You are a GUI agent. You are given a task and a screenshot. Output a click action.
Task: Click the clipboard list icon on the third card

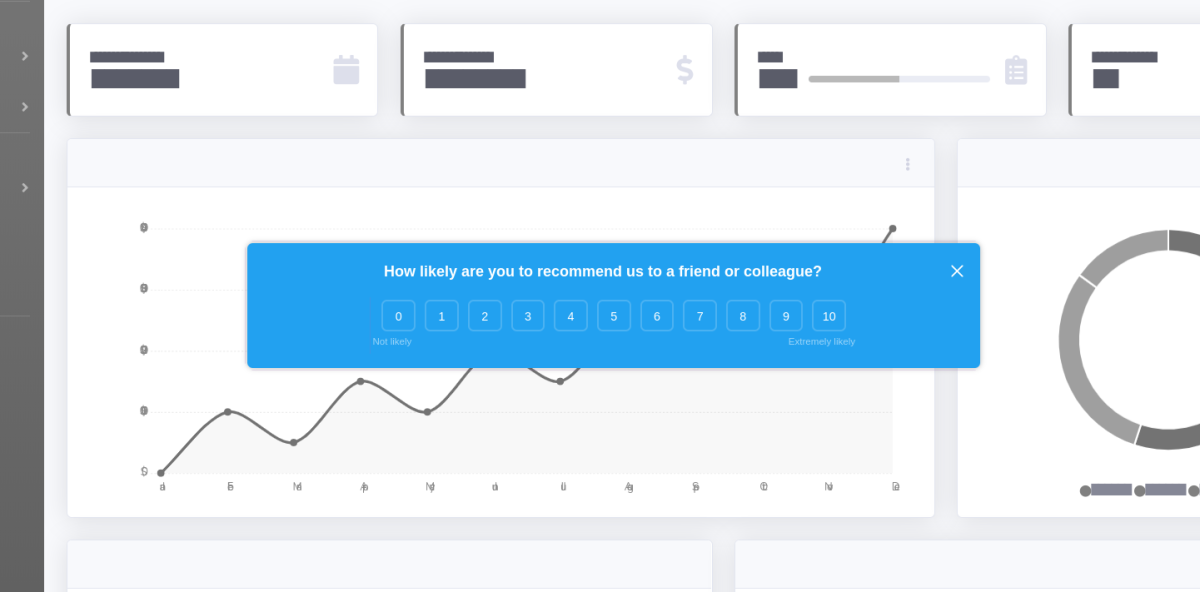pyautogui.click(x=1016, y=70)
